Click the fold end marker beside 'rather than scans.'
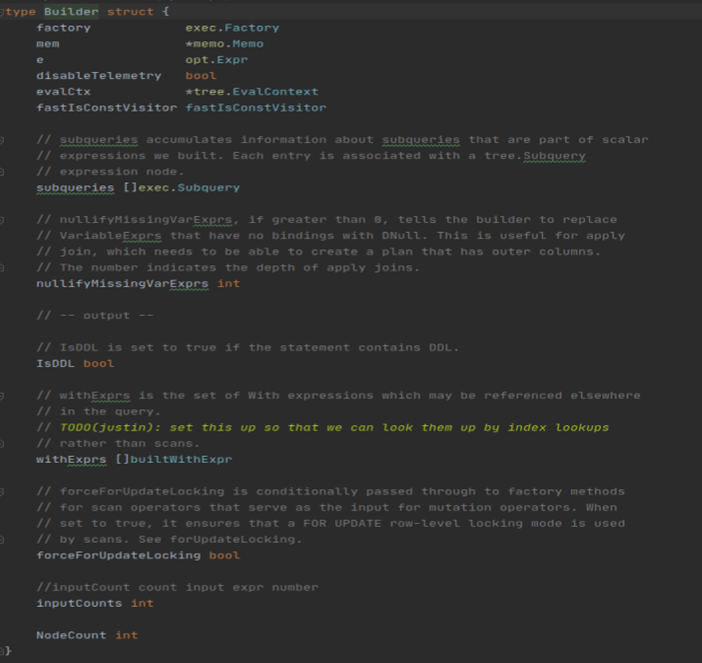Screen dimensions: 702x663 (x=2, y=444)
